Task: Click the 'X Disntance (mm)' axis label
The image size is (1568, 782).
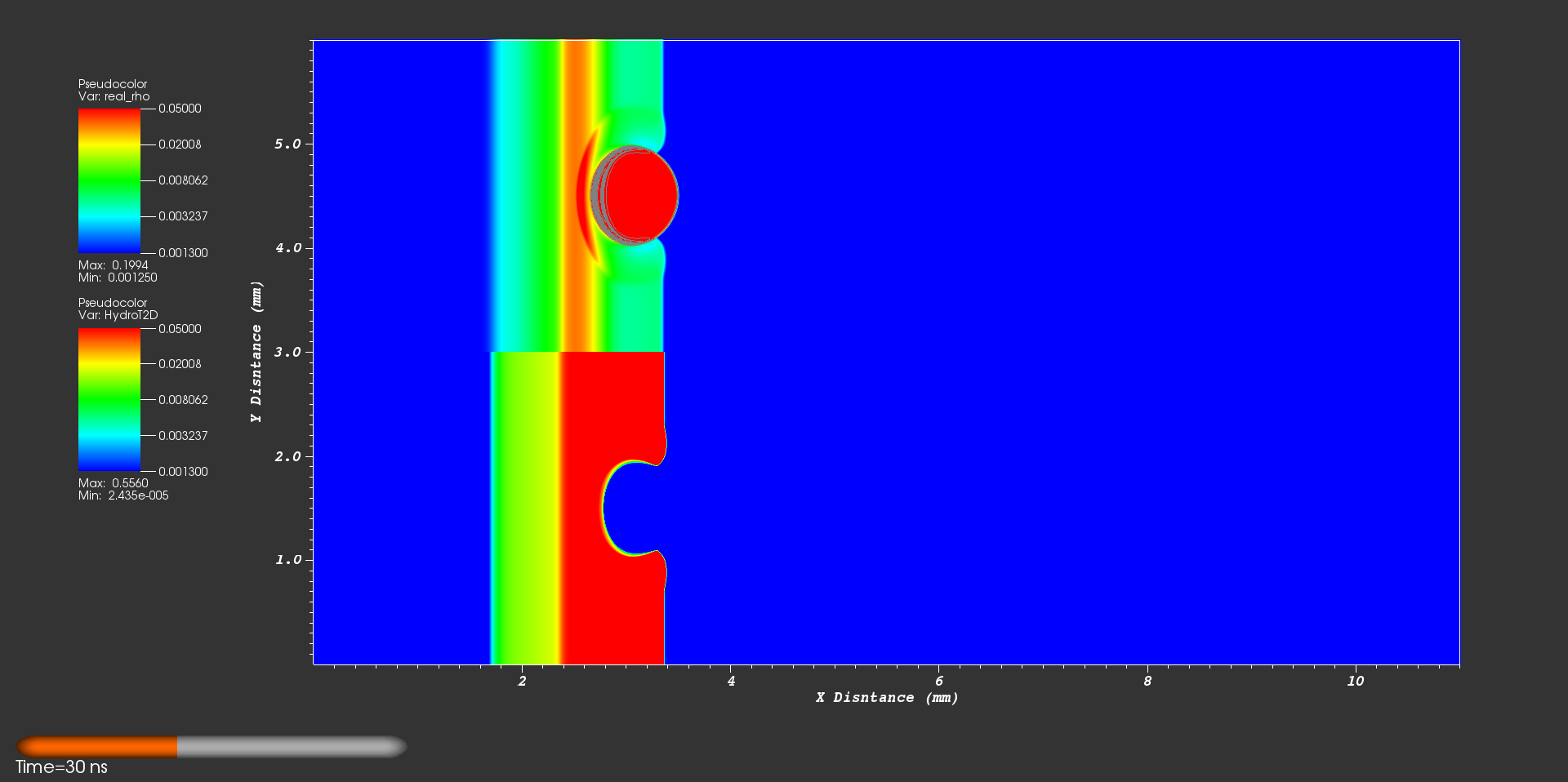Action: click(x=887, y=698)
